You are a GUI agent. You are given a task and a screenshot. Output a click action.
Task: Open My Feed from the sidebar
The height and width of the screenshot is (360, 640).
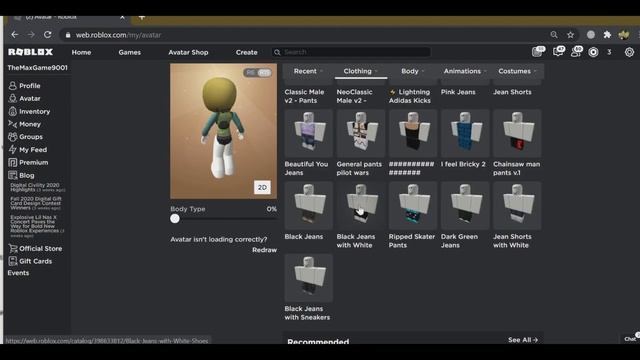(28, 150)
